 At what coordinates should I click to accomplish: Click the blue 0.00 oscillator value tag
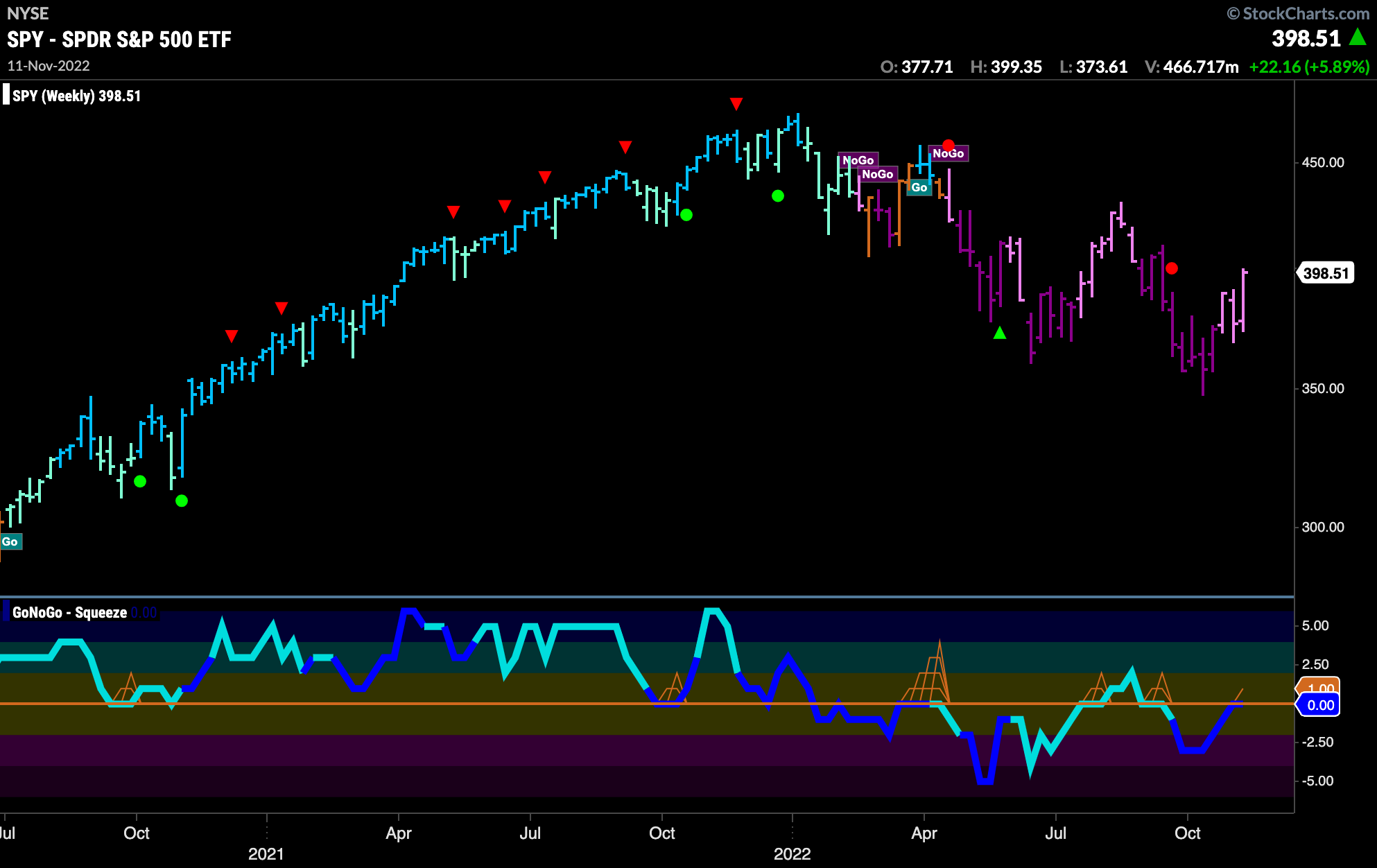point(1319,705)
